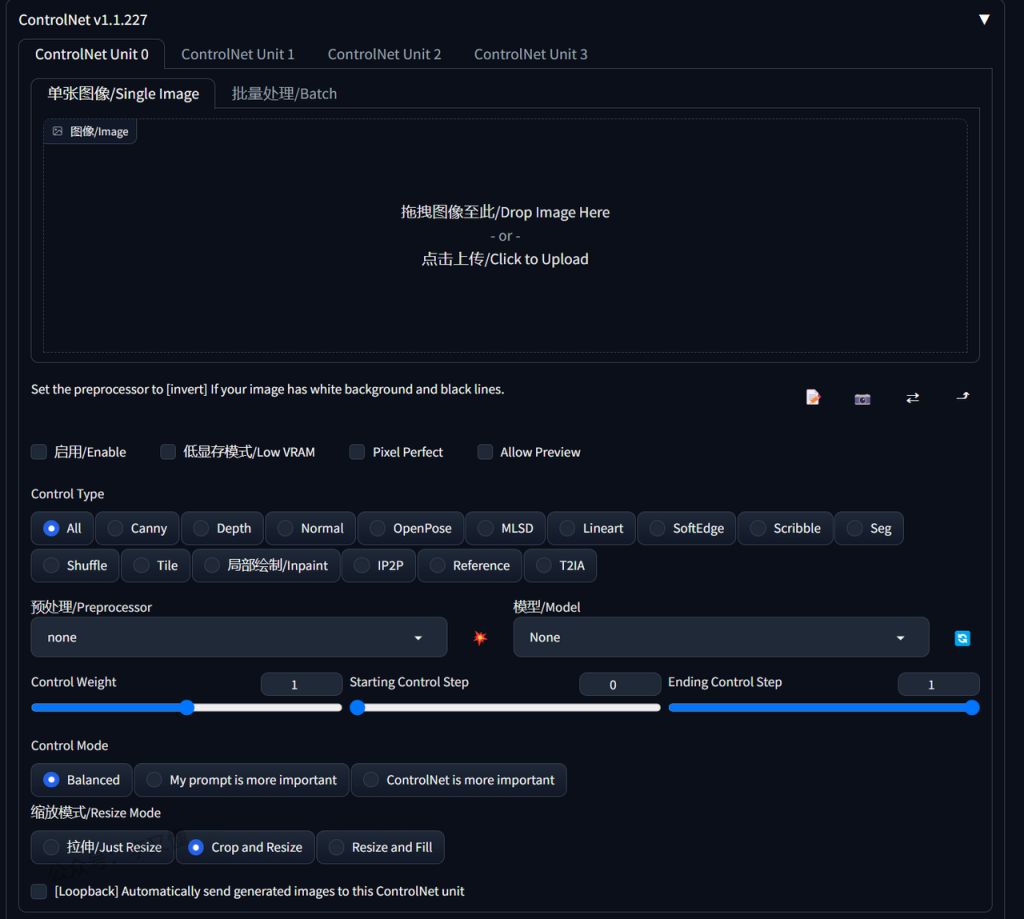Viewport: 1024px width, 919px height.
Task: Choose OpenPose control type
Action: coord(411,528)
